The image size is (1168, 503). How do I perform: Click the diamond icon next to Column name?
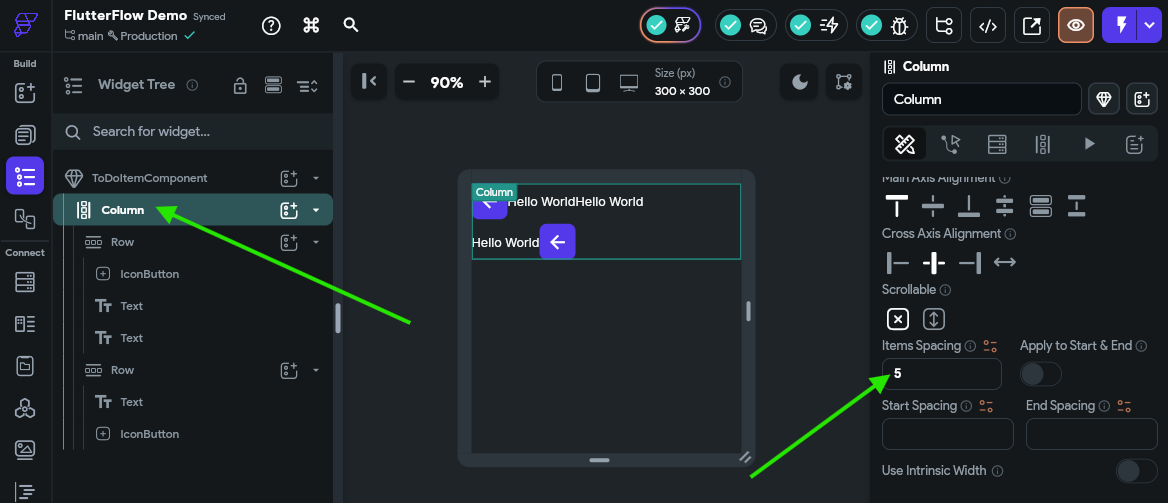pyautogui.click(x=1104, y=99)
